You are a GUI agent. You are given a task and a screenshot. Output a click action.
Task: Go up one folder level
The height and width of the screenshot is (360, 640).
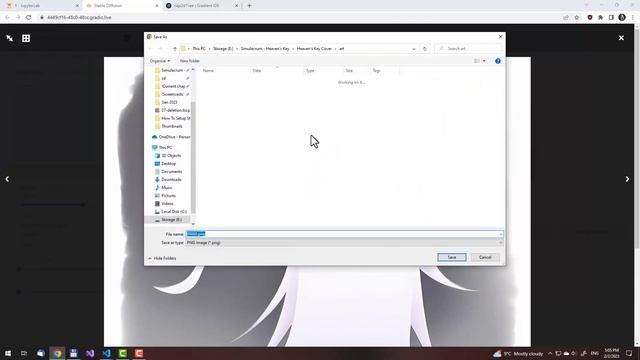[175, 49]
